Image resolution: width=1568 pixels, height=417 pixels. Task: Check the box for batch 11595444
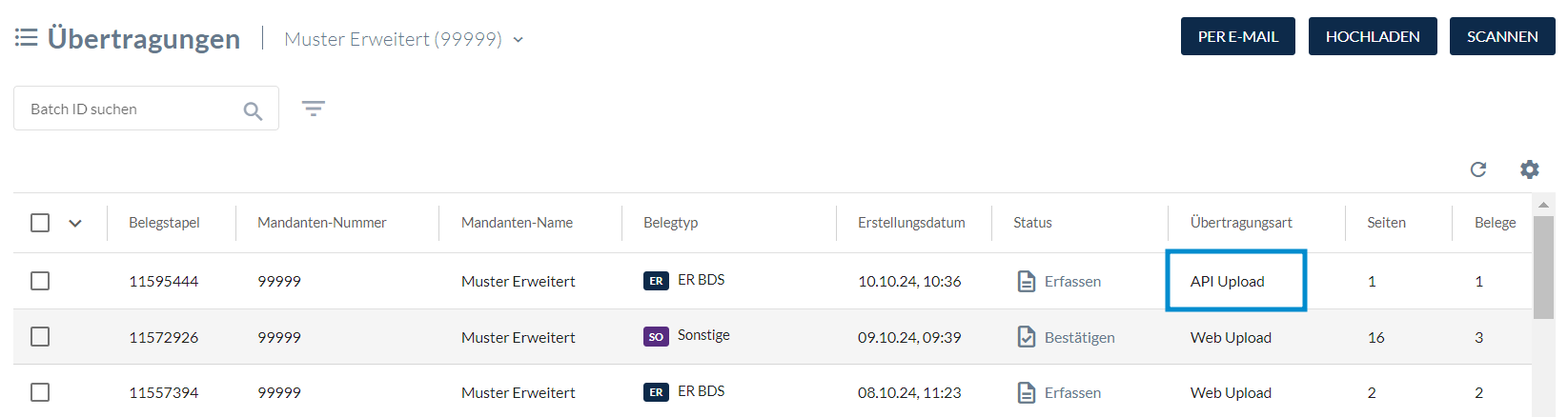click(x=40, y=281)
